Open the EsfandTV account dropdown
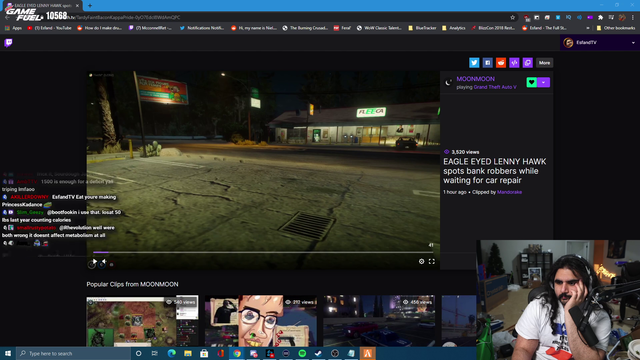 [x=600, y=42]
